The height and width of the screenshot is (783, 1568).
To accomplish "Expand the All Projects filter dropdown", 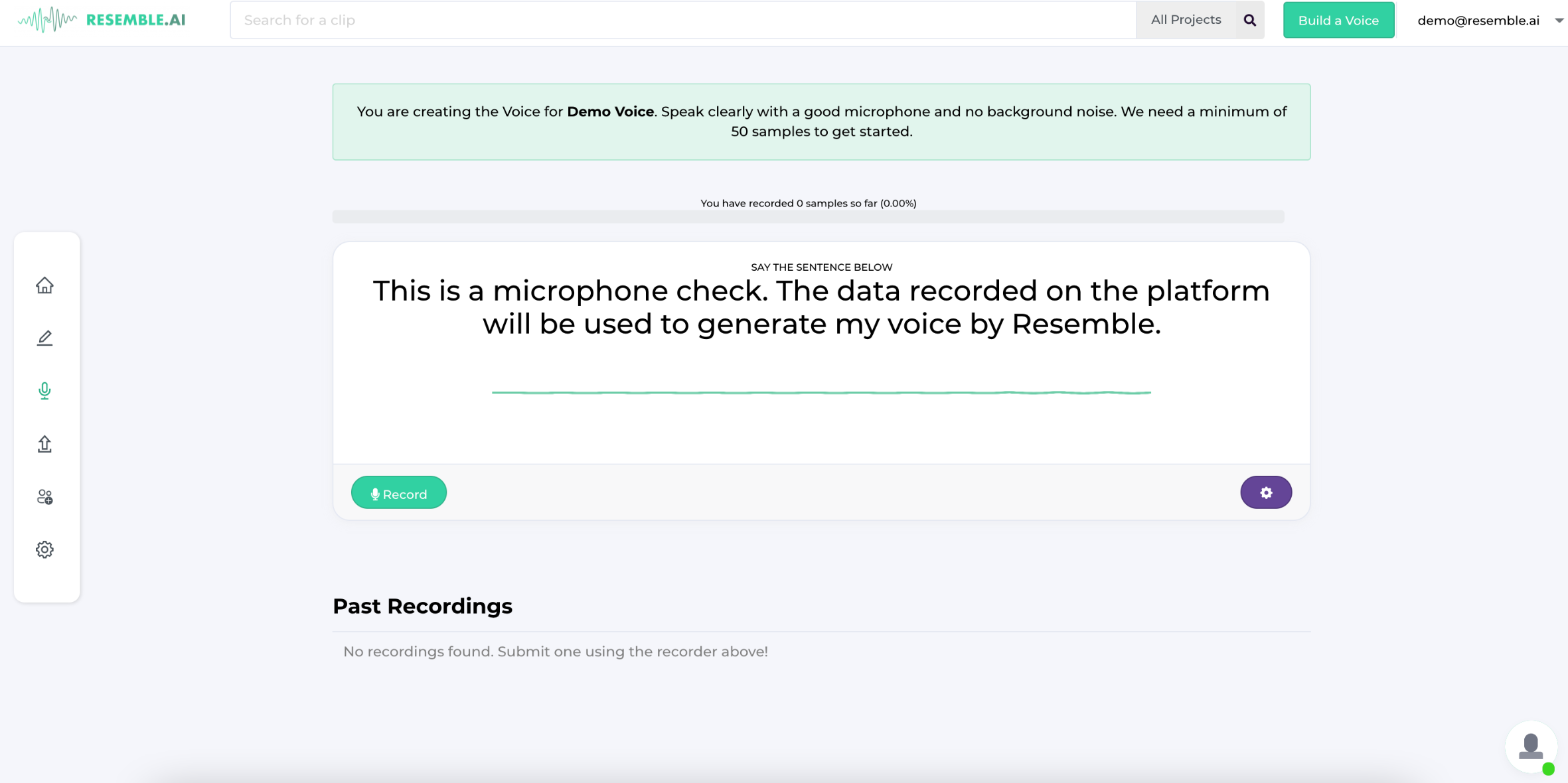I will 1186,20.
